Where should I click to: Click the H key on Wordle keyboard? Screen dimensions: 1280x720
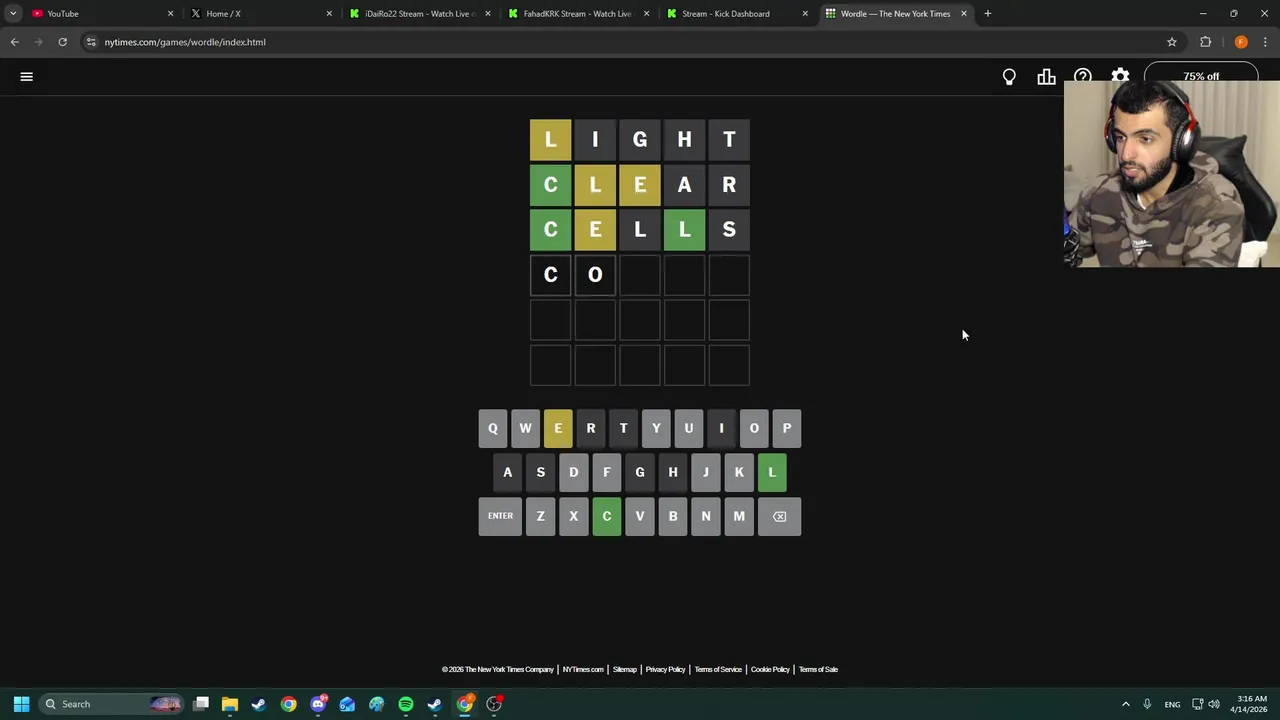coord(673,472)
